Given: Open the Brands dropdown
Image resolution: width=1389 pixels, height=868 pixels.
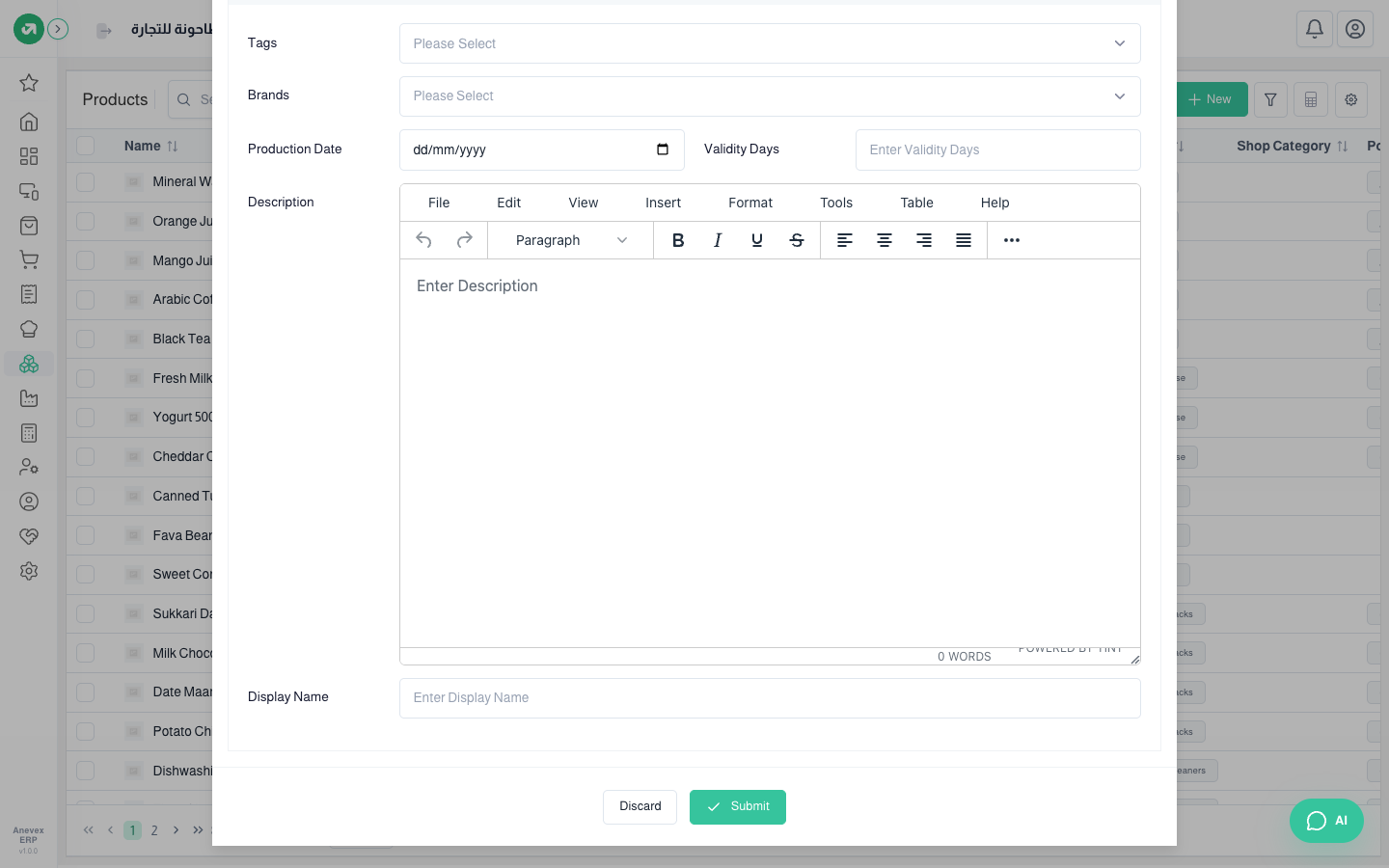Looking at the screenshot, I should (770, 96).
